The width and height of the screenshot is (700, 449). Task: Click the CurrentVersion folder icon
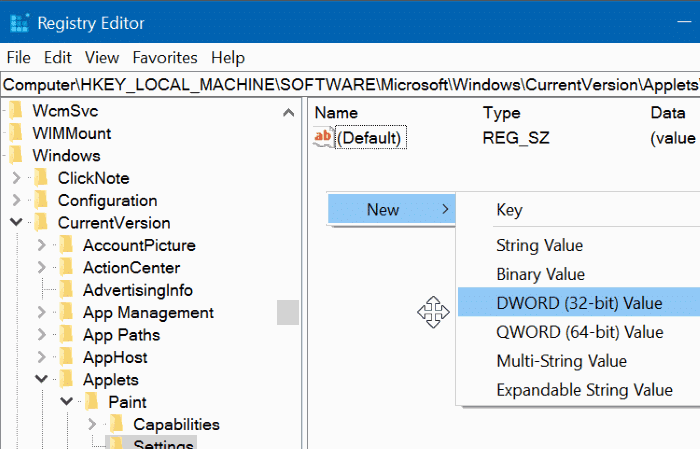[41, 222]
